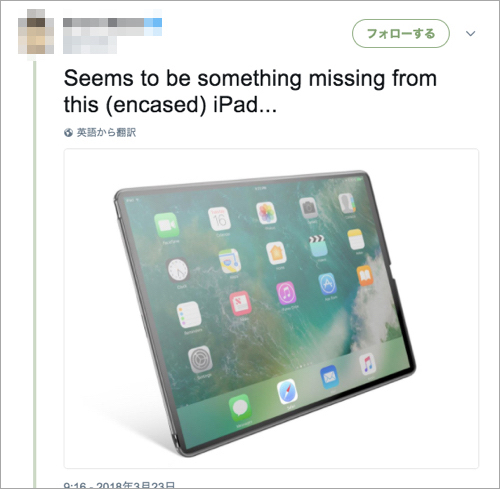Click the Camera app icon
500x489 pixels.
[x=308, y=207]
